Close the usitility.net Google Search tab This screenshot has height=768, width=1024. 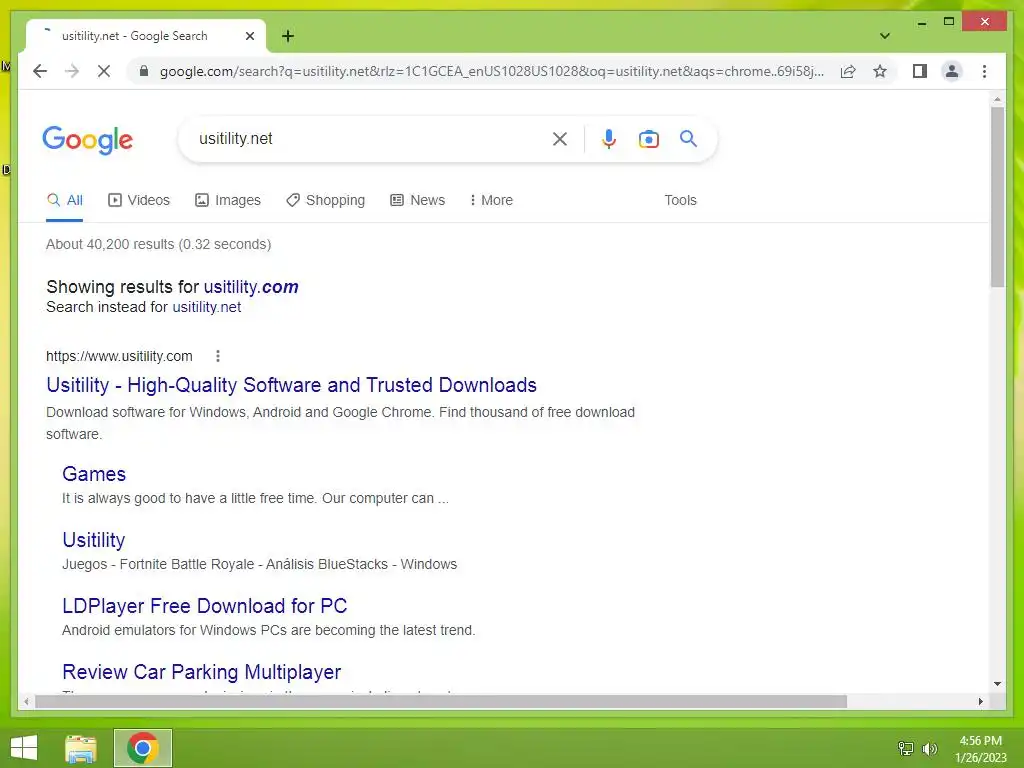tap(249, 36)
